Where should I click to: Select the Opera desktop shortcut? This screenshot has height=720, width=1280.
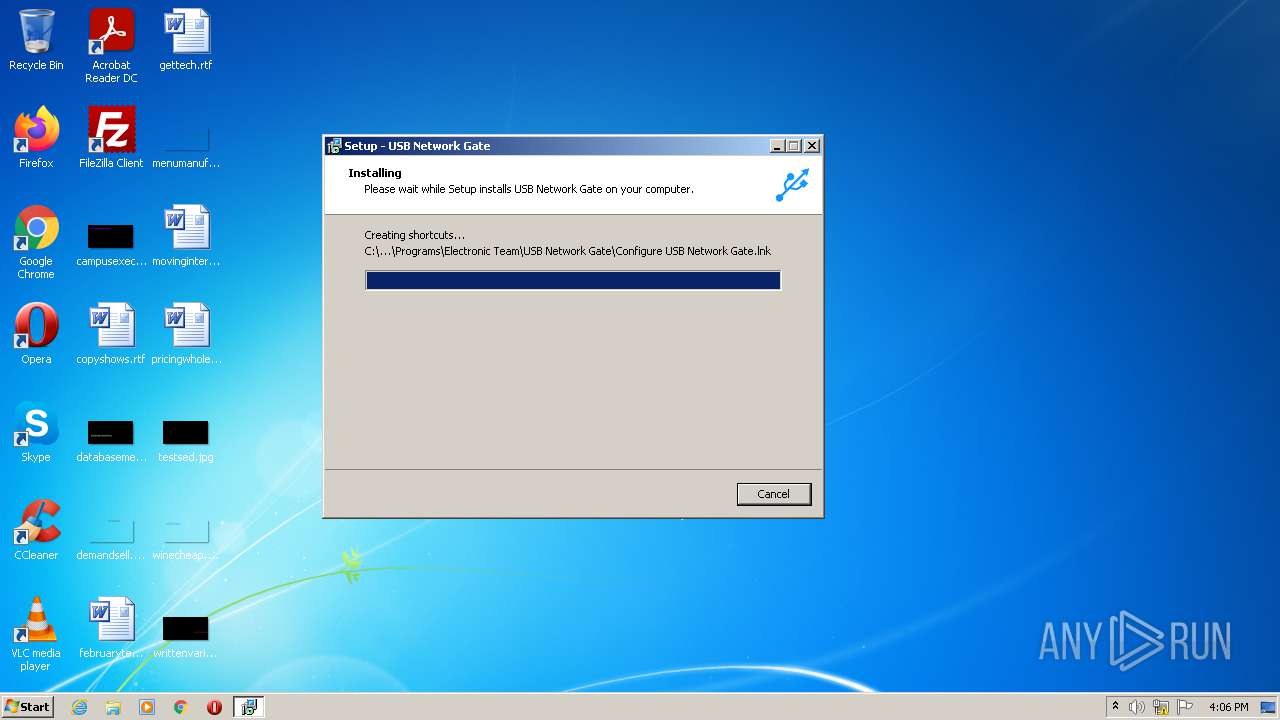[x=36, y=334]
